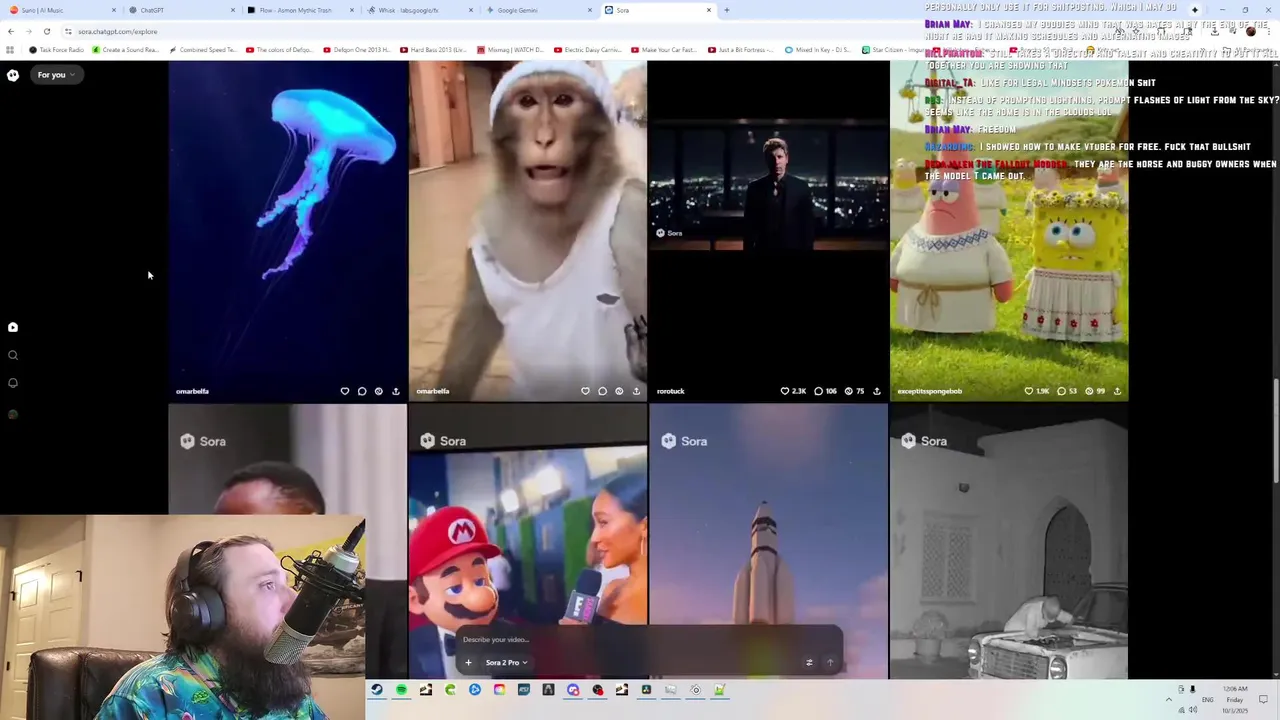Comment on the jellyfish video
Image resolution: width=1280 pixels, height=720 pixels.
click(362, 391)
